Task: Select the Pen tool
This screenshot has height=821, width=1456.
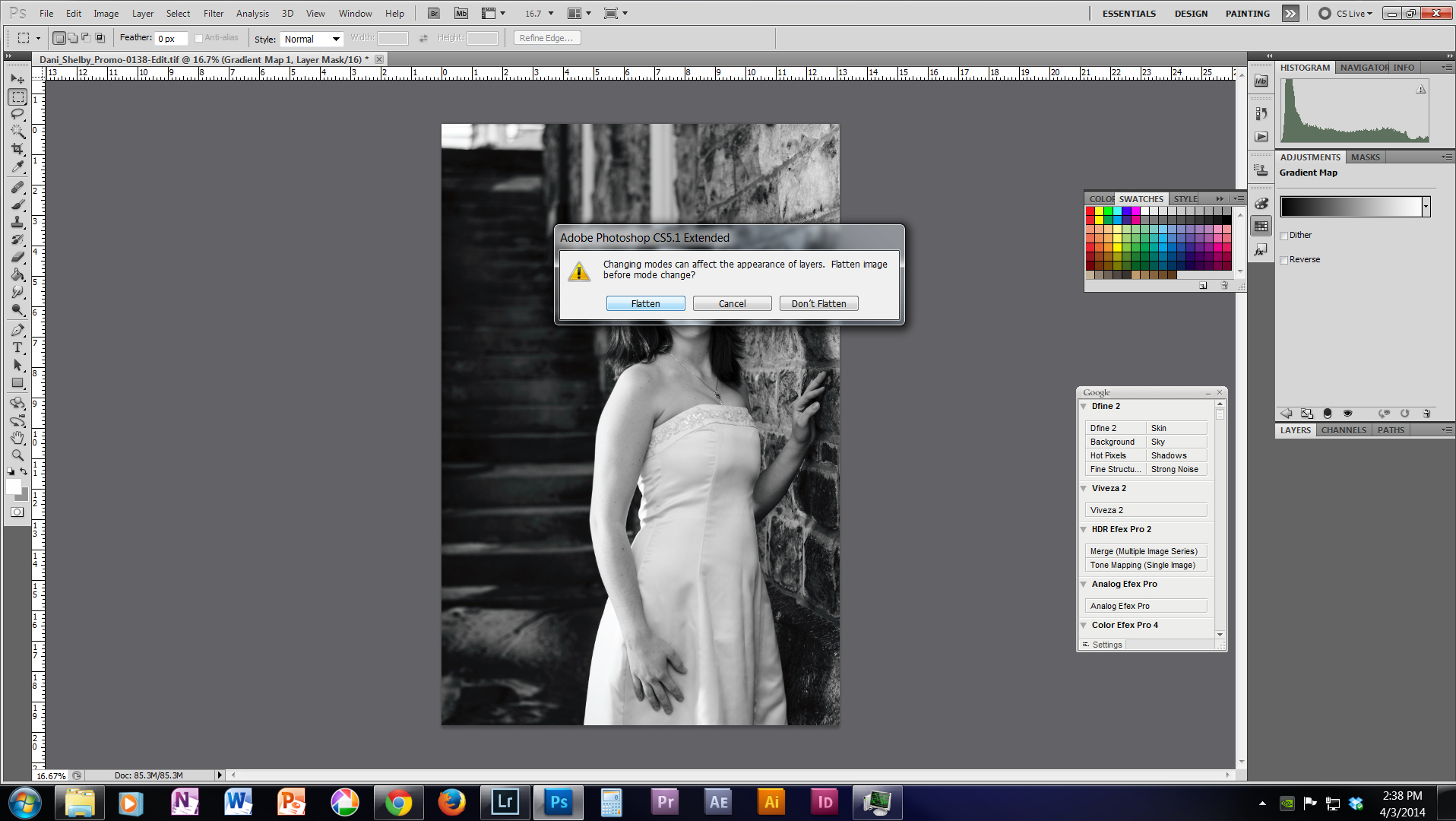Action: pyautogui.click(x=17, y=330)
